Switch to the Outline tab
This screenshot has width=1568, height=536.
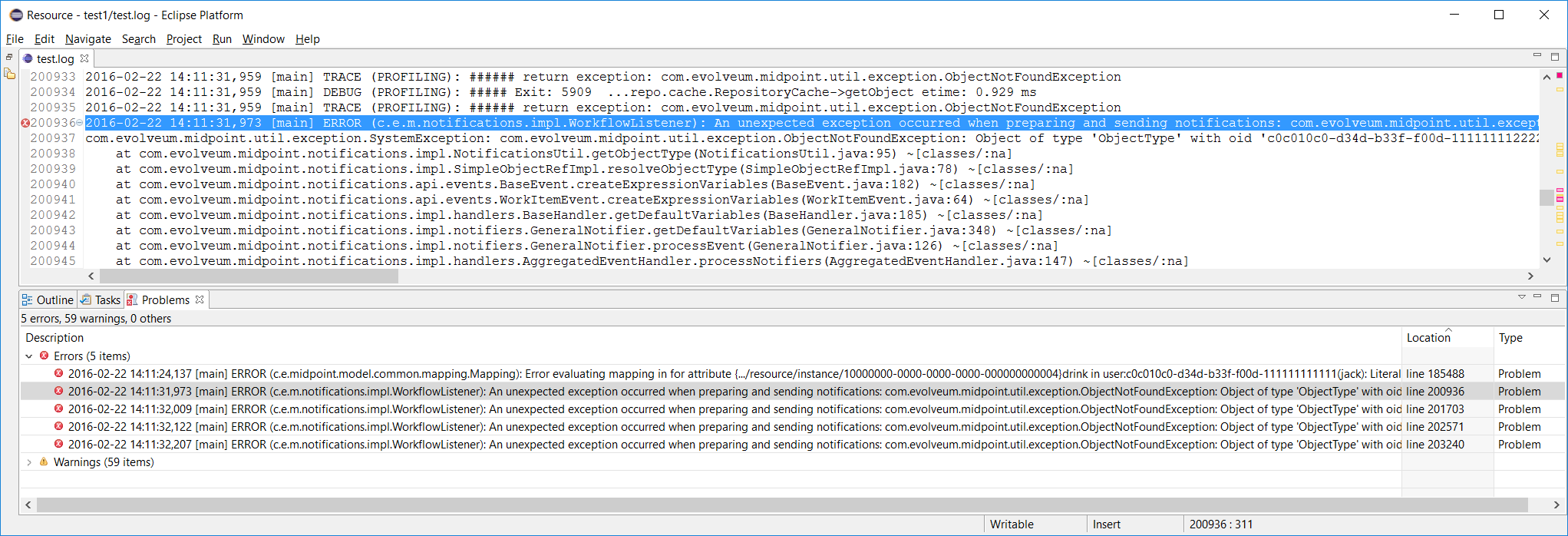click(48, 300)
